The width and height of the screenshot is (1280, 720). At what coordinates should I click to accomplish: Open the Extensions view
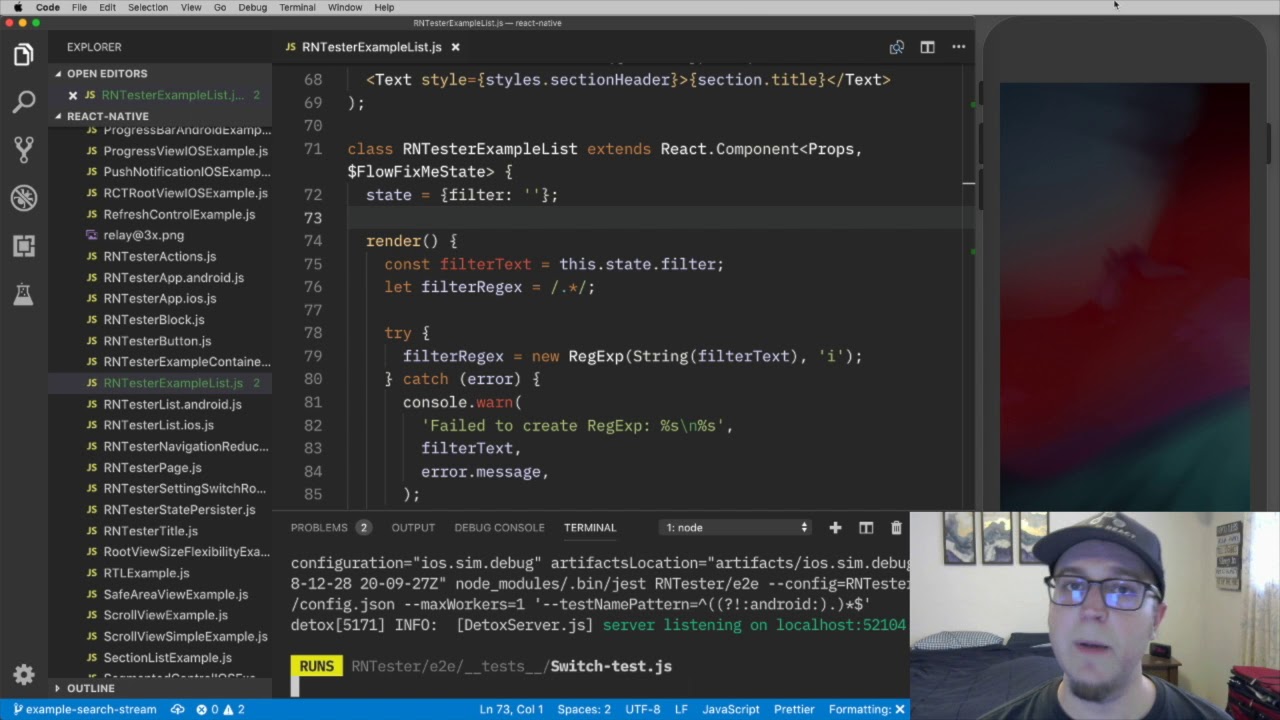[x=24, y=245]
